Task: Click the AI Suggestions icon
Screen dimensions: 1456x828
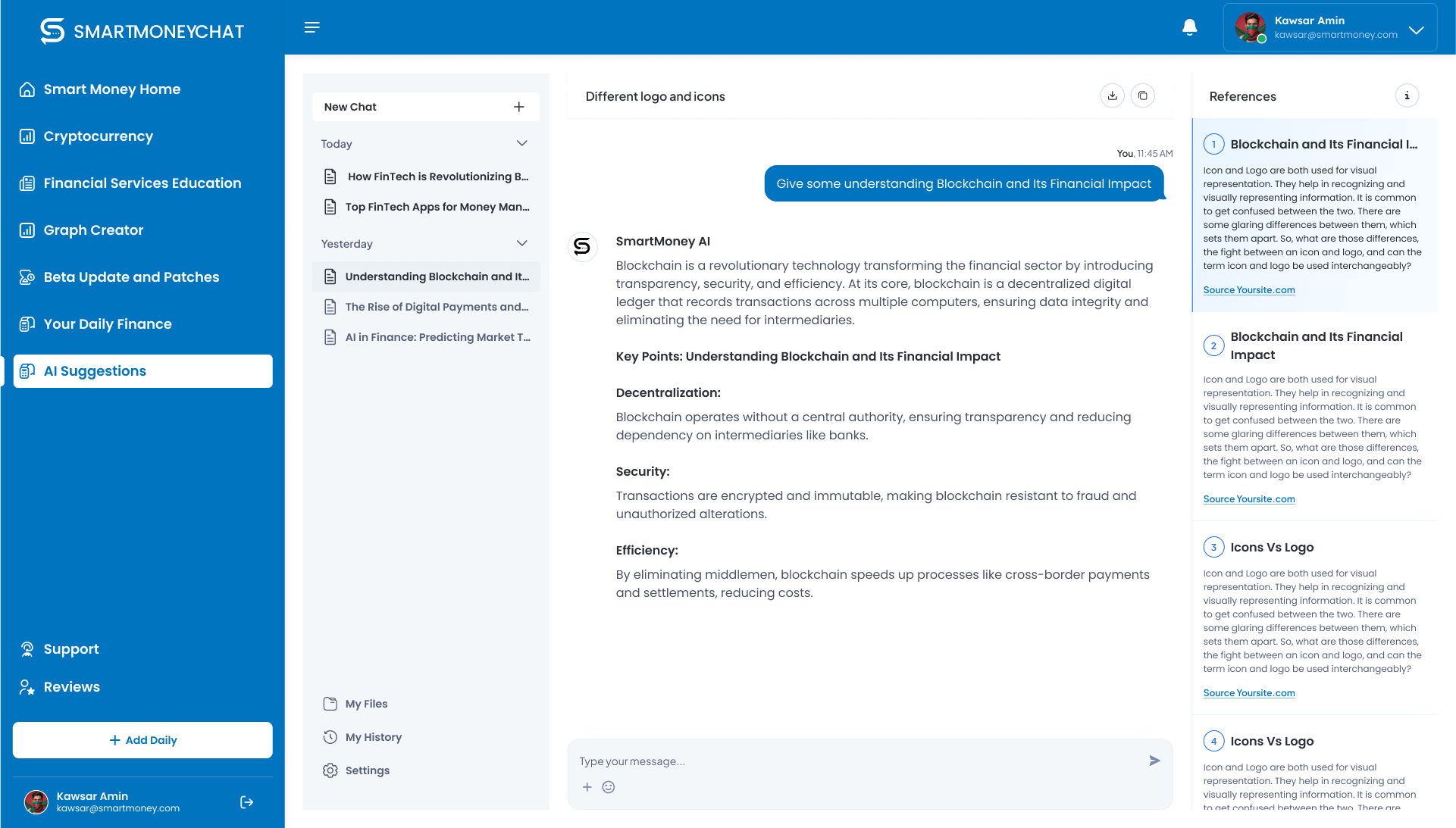Action: [27, 371]
